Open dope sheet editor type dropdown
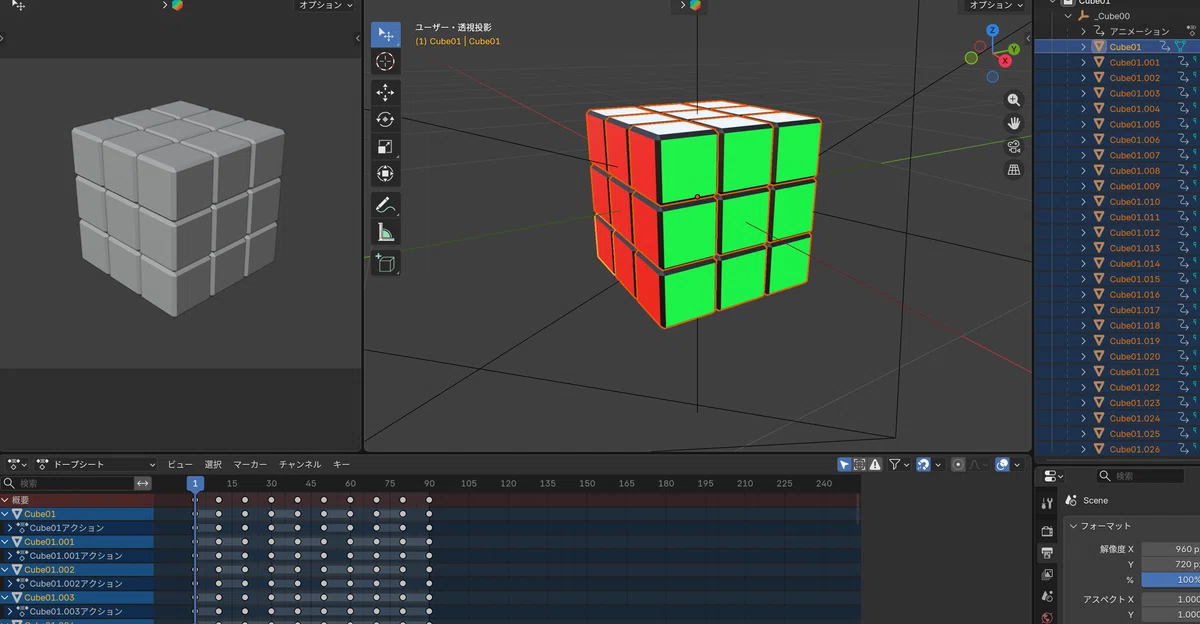 point(17,464)
